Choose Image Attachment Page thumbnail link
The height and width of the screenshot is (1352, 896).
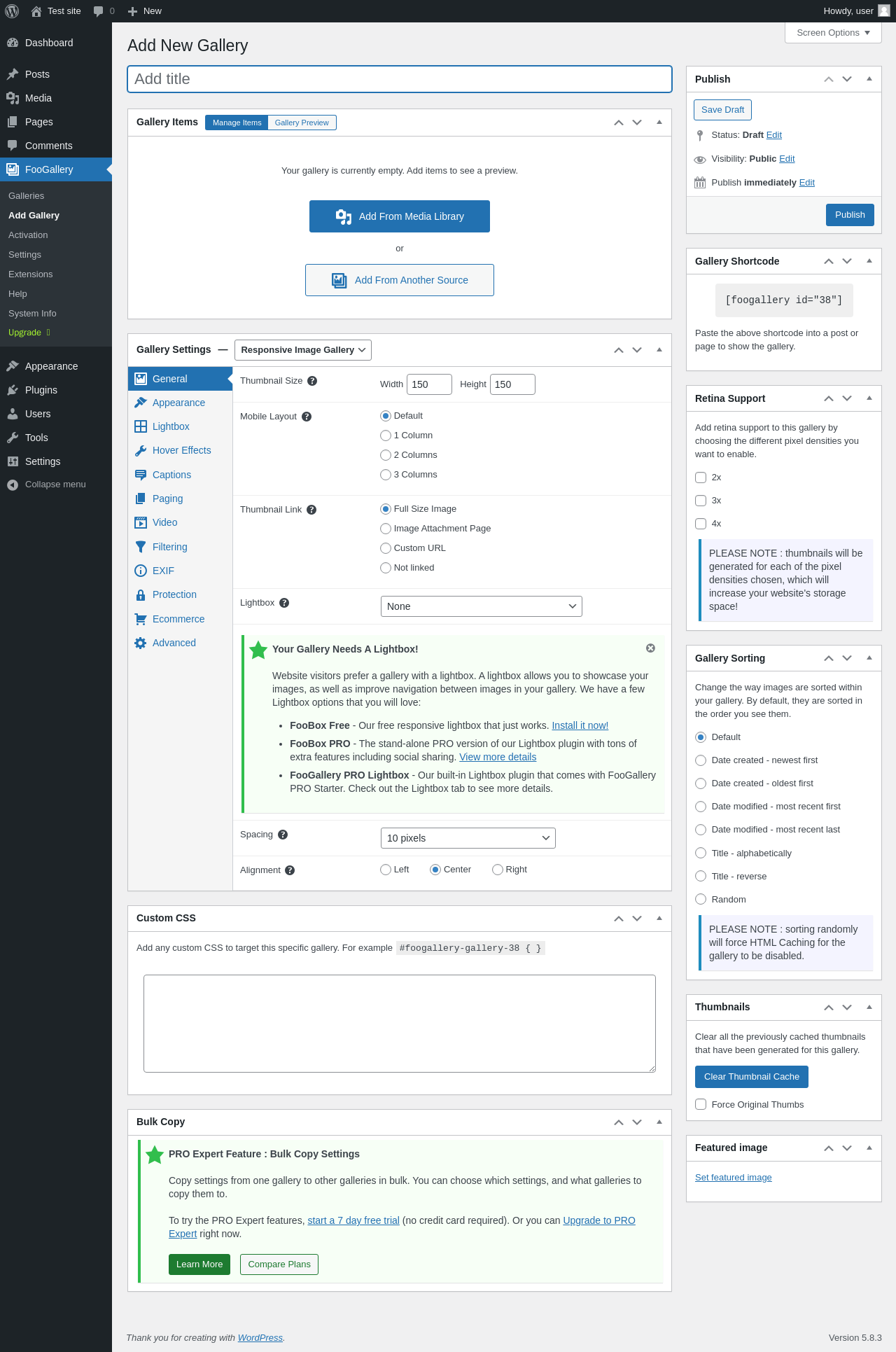coord(386,529)
